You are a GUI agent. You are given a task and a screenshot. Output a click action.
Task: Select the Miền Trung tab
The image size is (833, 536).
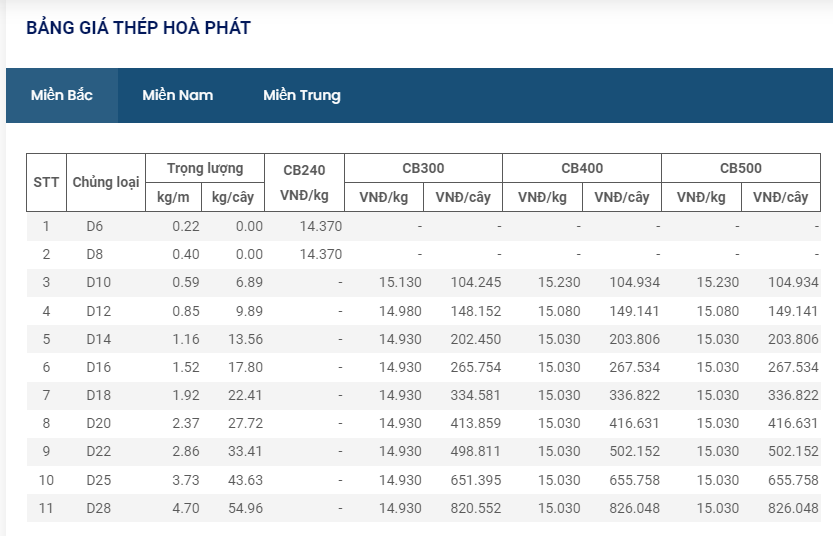click(x=301, y=95)
